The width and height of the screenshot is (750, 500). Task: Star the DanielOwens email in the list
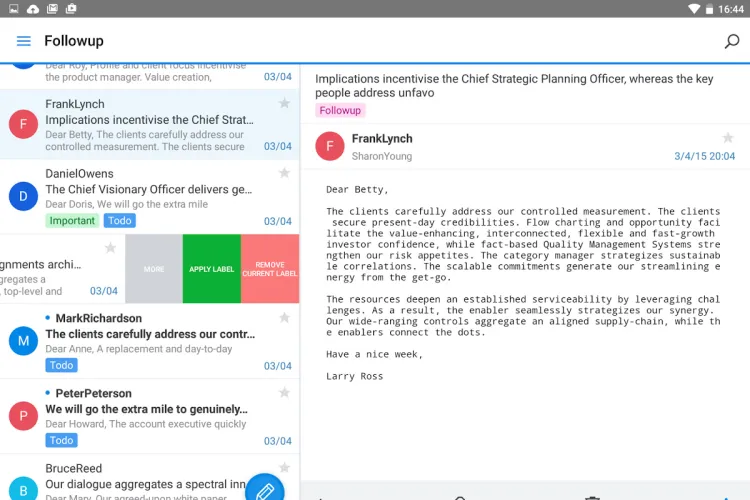284,173
